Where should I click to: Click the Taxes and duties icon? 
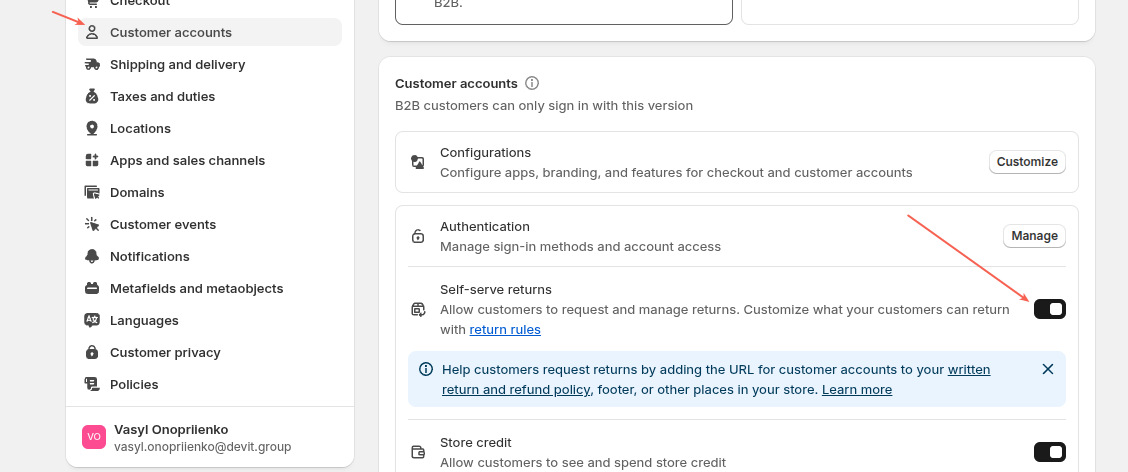(x=92, y=96)
